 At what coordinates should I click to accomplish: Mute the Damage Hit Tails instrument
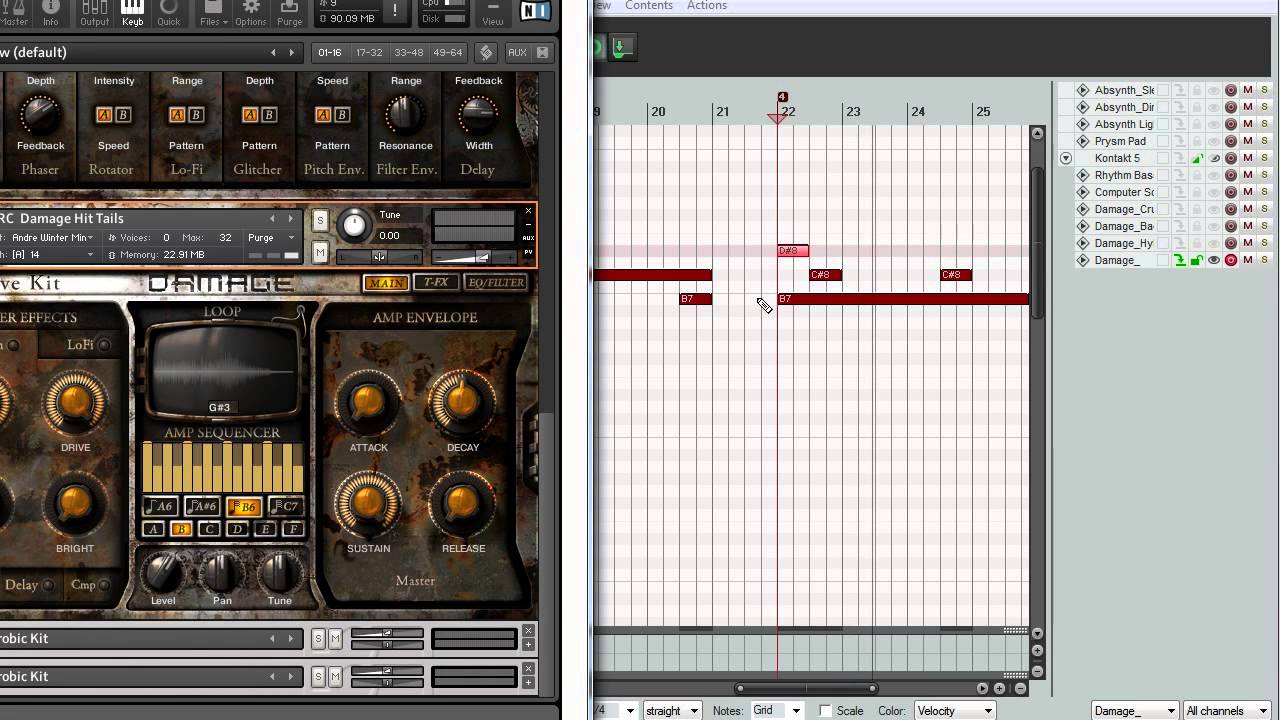tap(320, 253)
